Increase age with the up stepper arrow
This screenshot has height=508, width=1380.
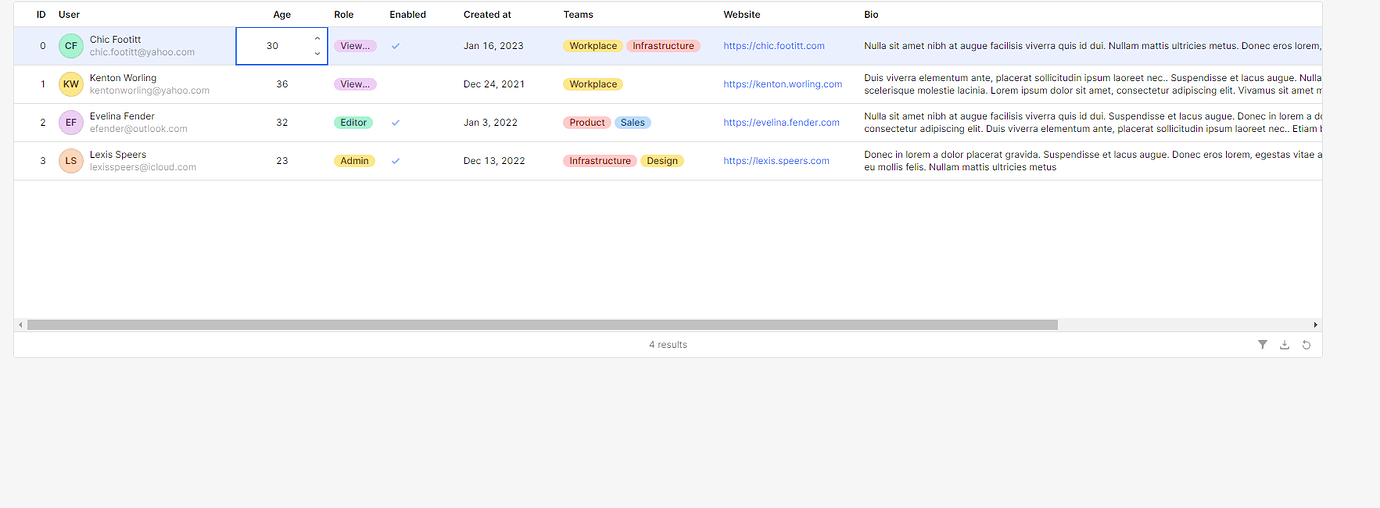[317, 39]
